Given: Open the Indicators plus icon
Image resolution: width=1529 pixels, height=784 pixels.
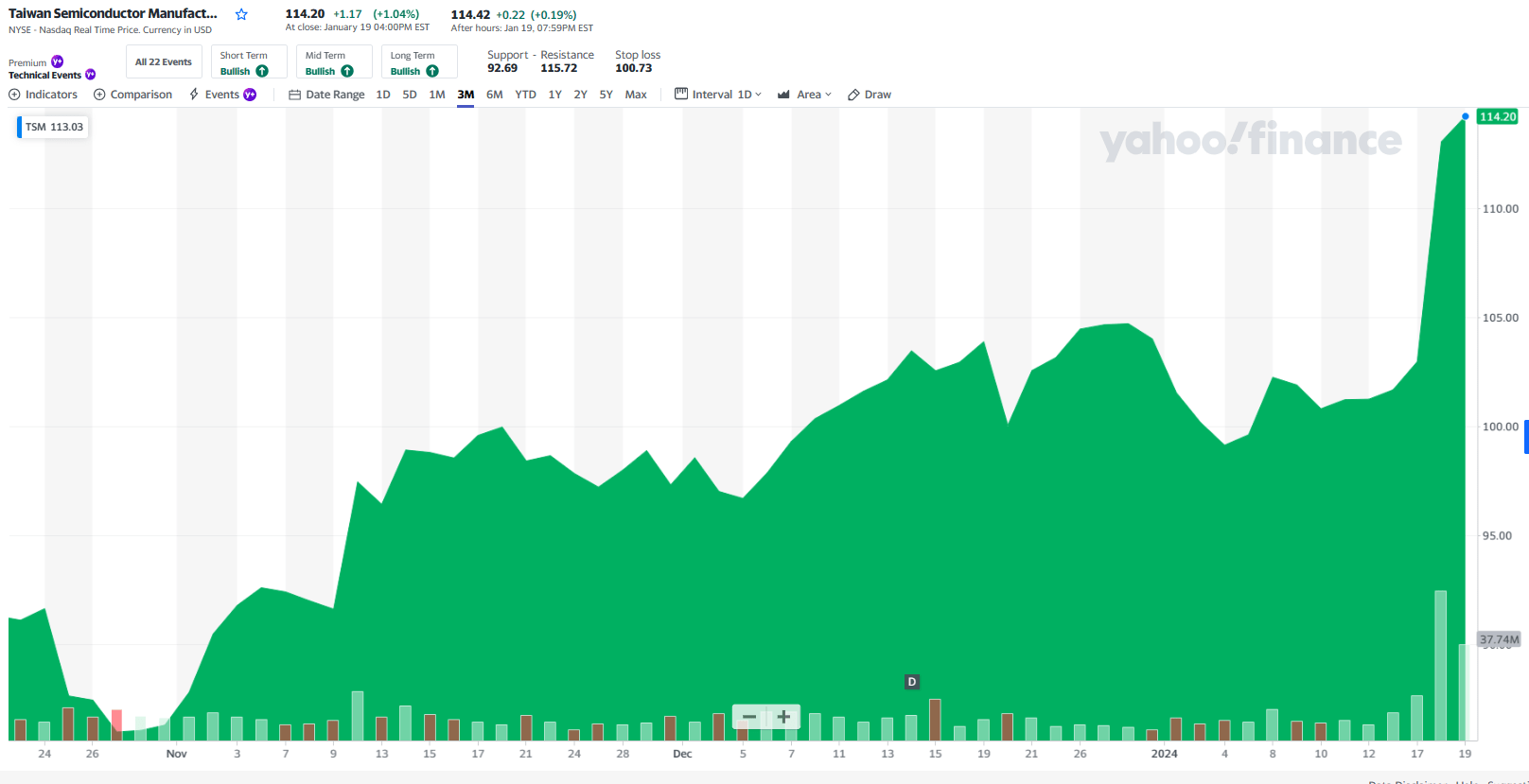Looking at the screenshot, I should [14, 95].
